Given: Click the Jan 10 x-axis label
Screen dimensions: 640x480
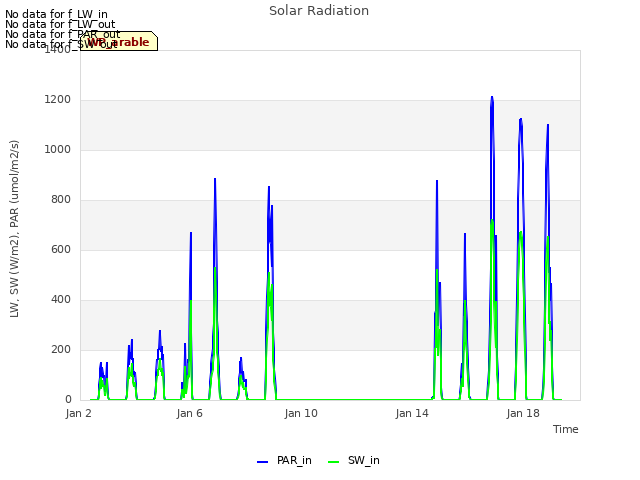Looking at the screenshot, I should pos(301,413).
